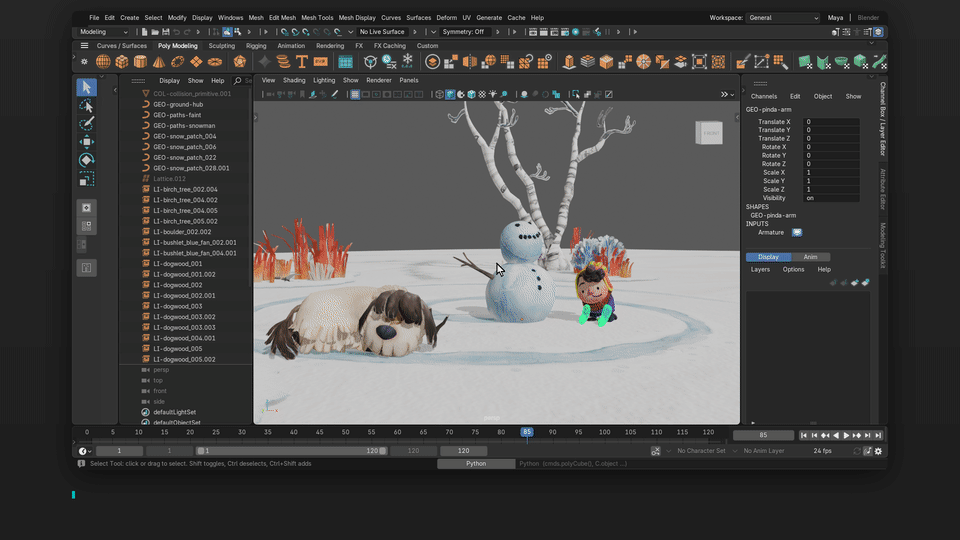This screenshot has height=540, width=960.
Task: Open the 24 fps frame rate dropdown
Action: (822, 451)
